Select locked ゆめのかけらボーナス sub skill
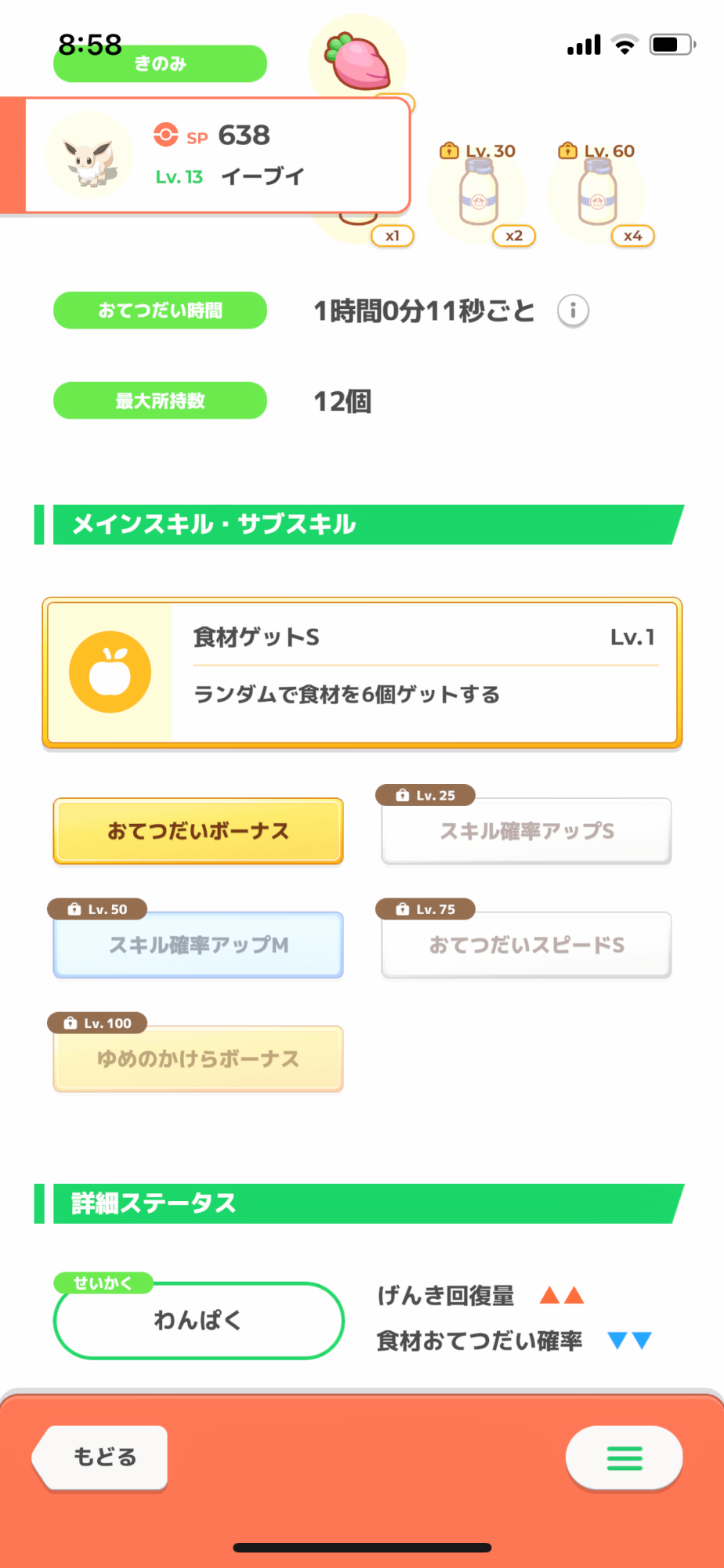724x1568 pixels. [x=198, y=1058]
